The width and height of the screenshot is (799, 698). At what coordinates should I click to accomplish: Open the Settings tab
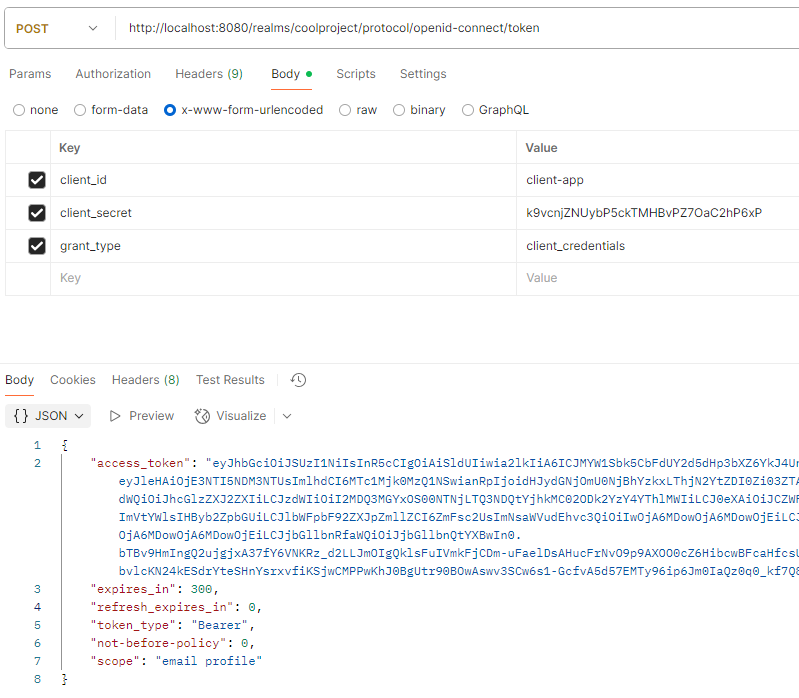point(423,74)
